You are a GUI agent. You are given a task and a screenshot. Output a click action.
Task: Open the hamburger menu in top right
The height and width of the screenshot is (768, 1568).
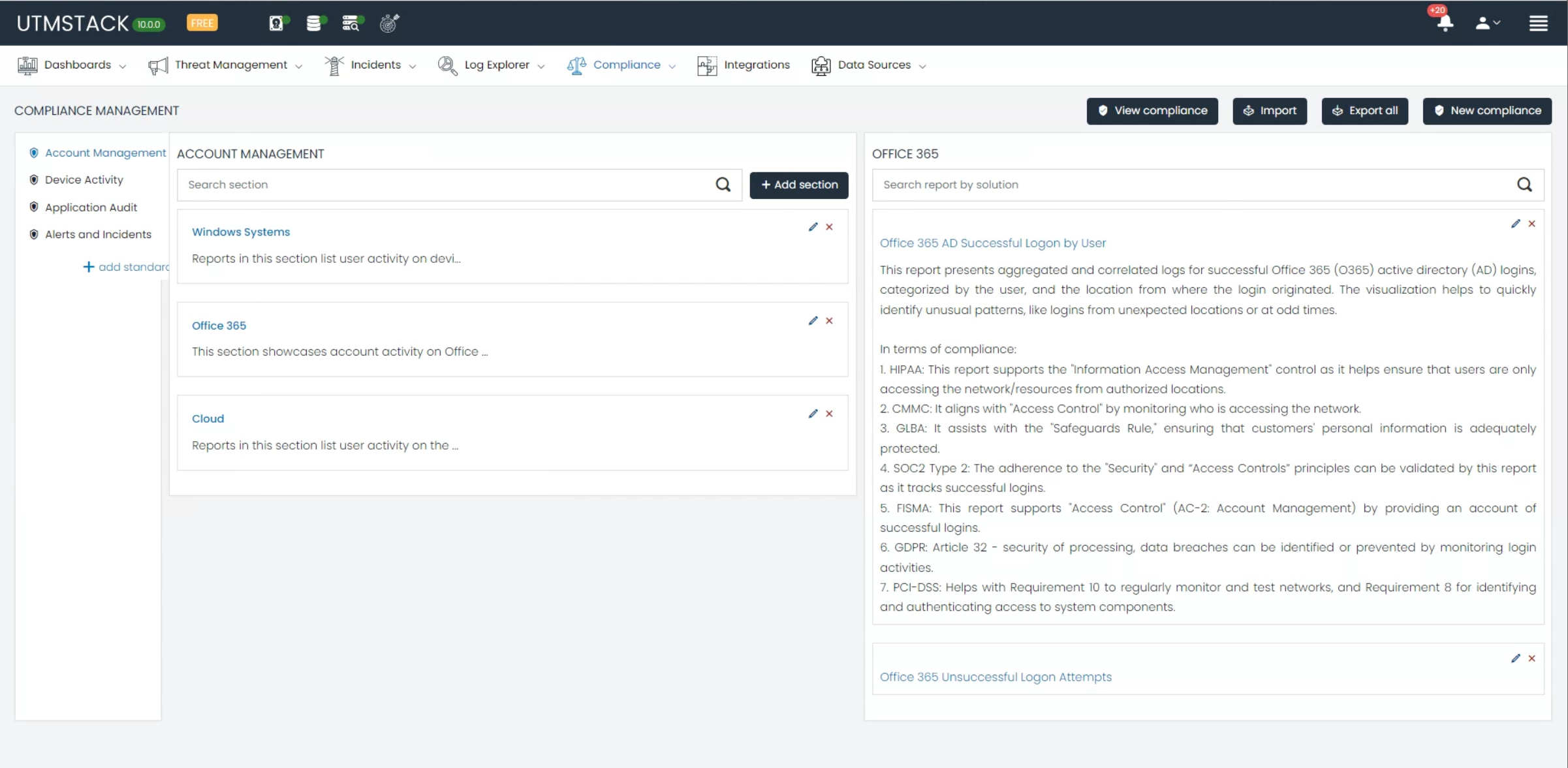1538,23
